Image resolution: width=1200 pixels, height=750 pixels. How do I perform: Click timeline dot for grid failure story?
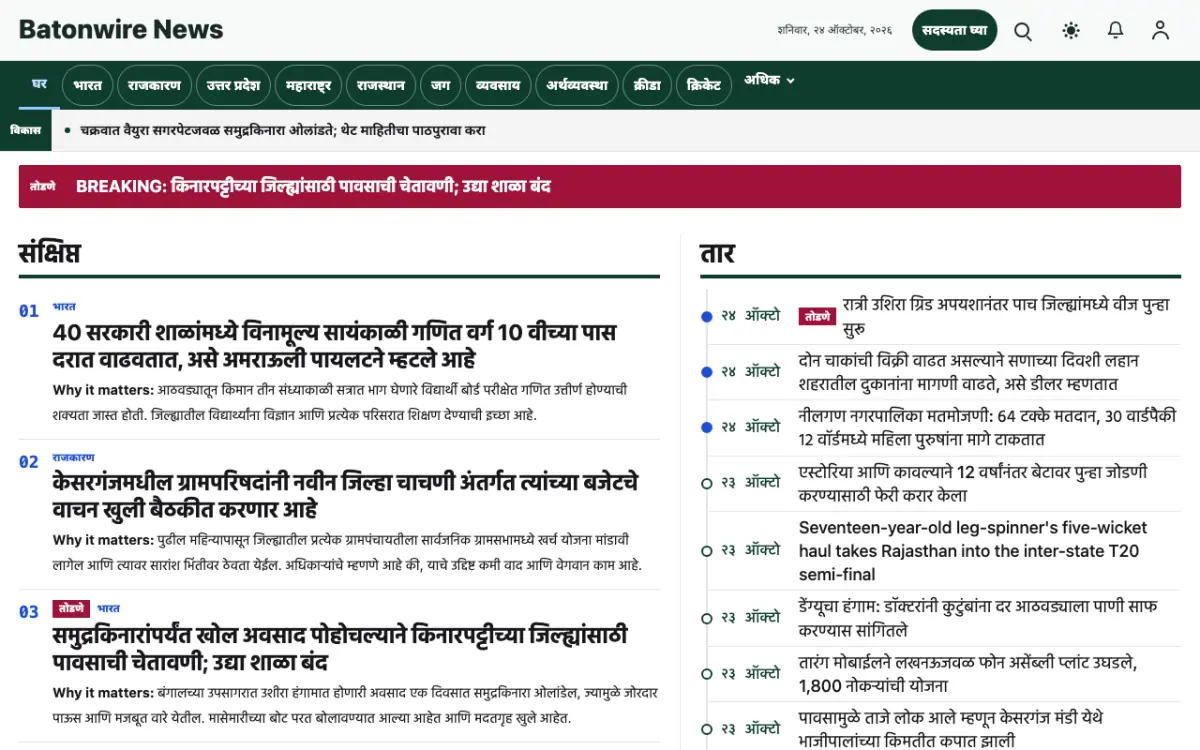[707, 316]
